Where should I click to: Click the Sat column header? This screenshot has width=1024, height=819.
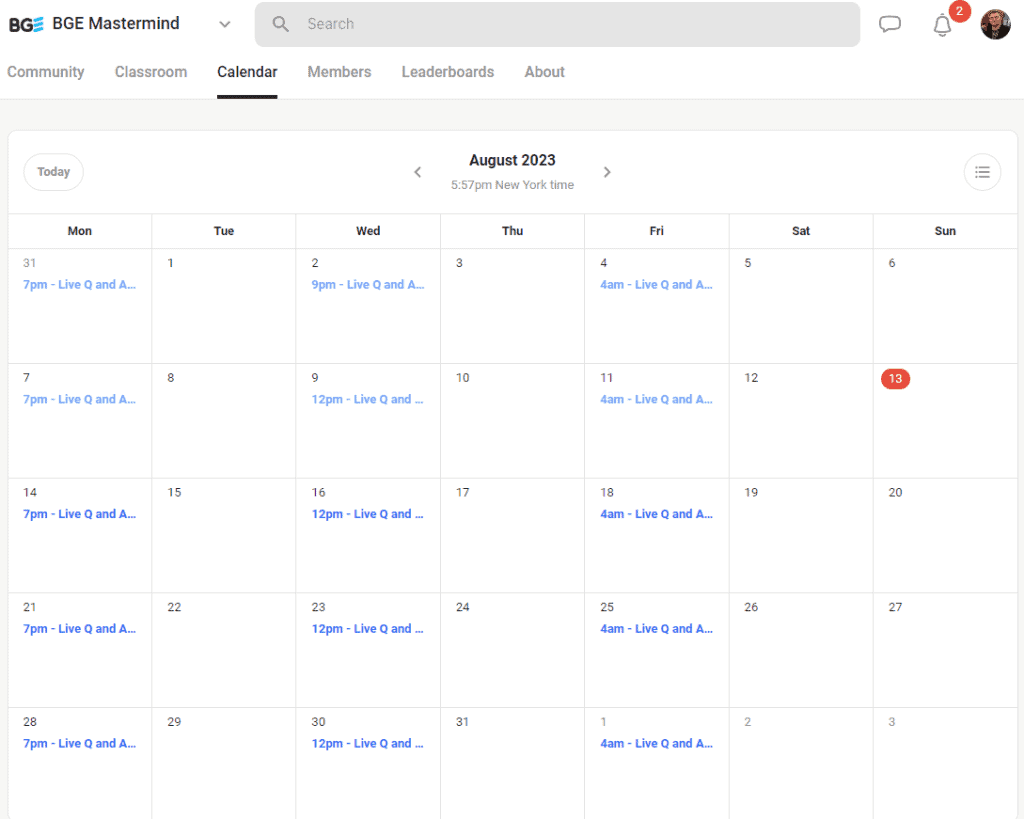coord(801,231)
